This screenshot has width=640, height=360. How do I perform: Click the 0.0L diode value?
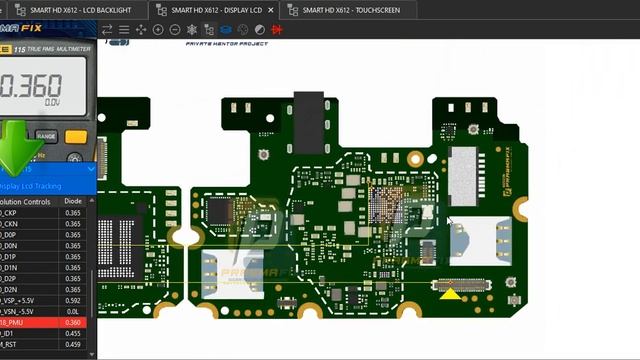73,311
